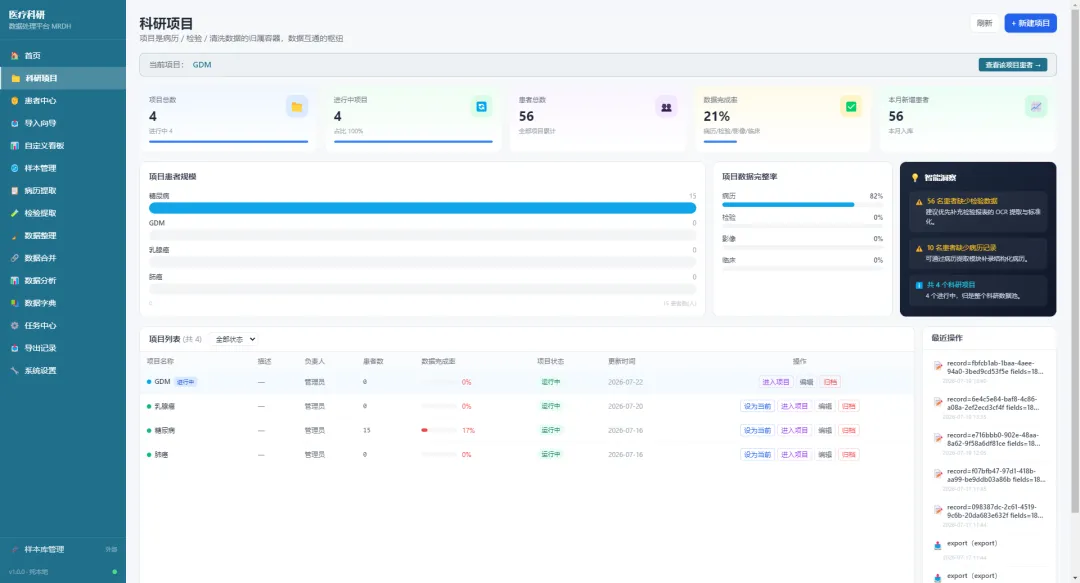Click 归档 for the GDM project
The width and height of the screenshot is (1080, 583).
tap(831, 382)
